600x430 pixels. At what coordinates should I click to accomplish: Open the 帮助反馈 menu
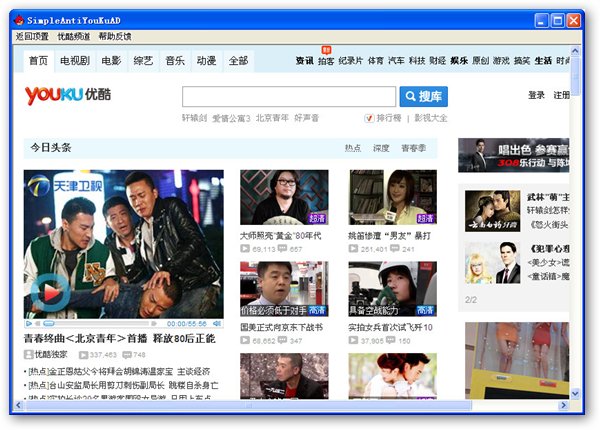[115, 36]
